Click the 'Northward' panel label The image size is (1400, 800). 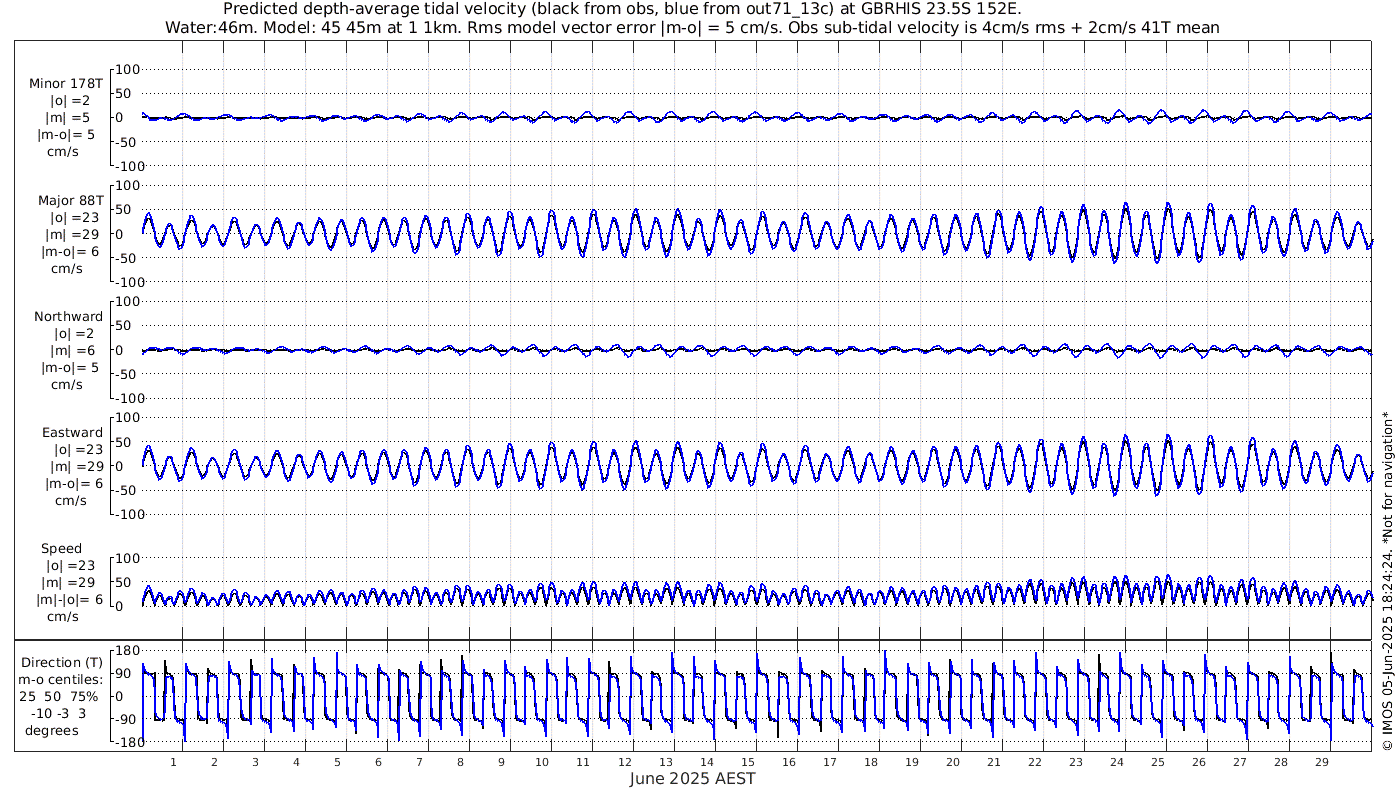(x=68, y=317)
